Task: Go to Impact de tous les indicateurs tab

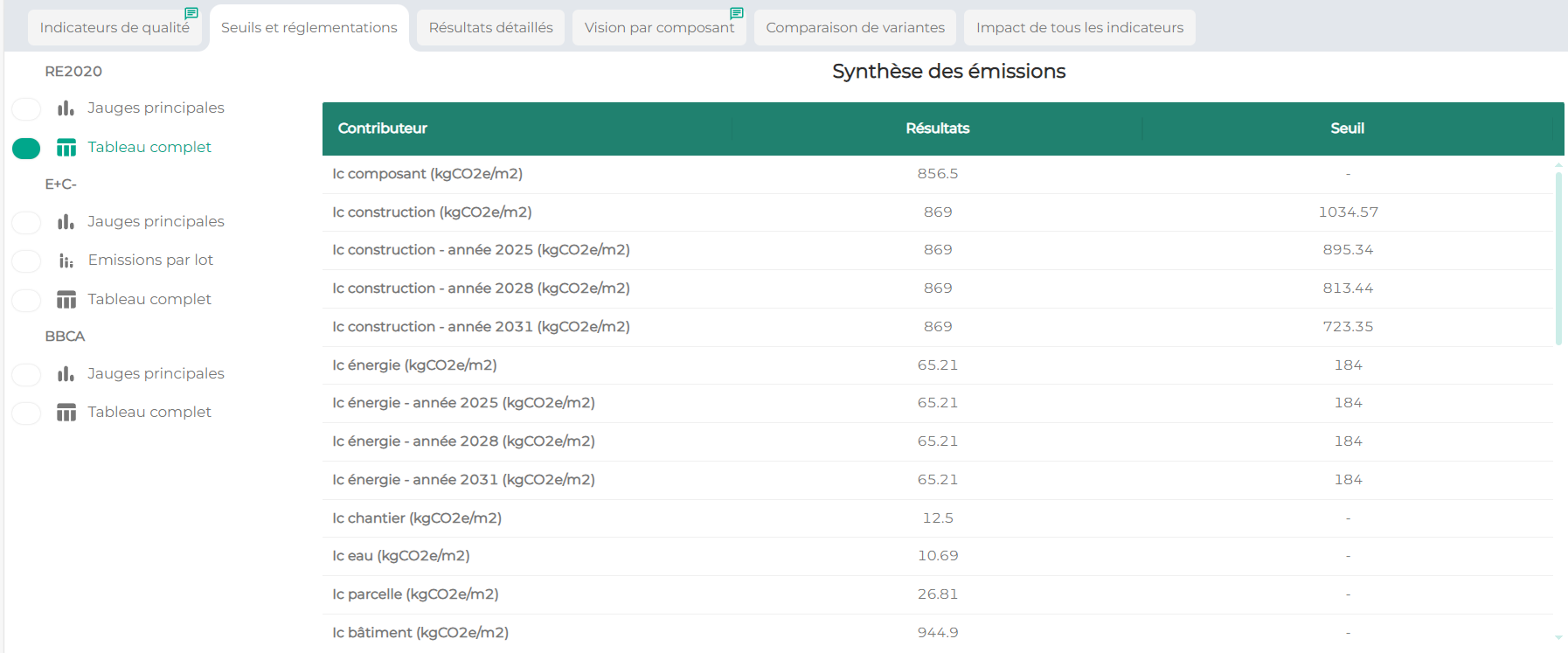Action: (1079, 28)
